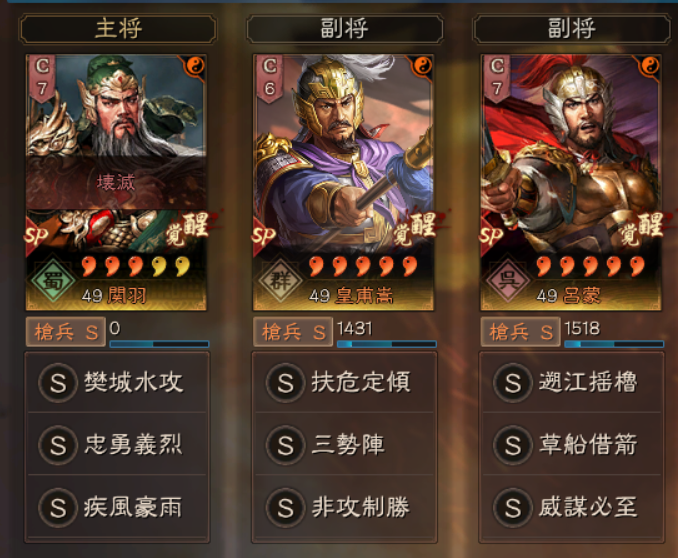
Task: Select the 樊城水攻 skill slot
Action: pos(117,383)
